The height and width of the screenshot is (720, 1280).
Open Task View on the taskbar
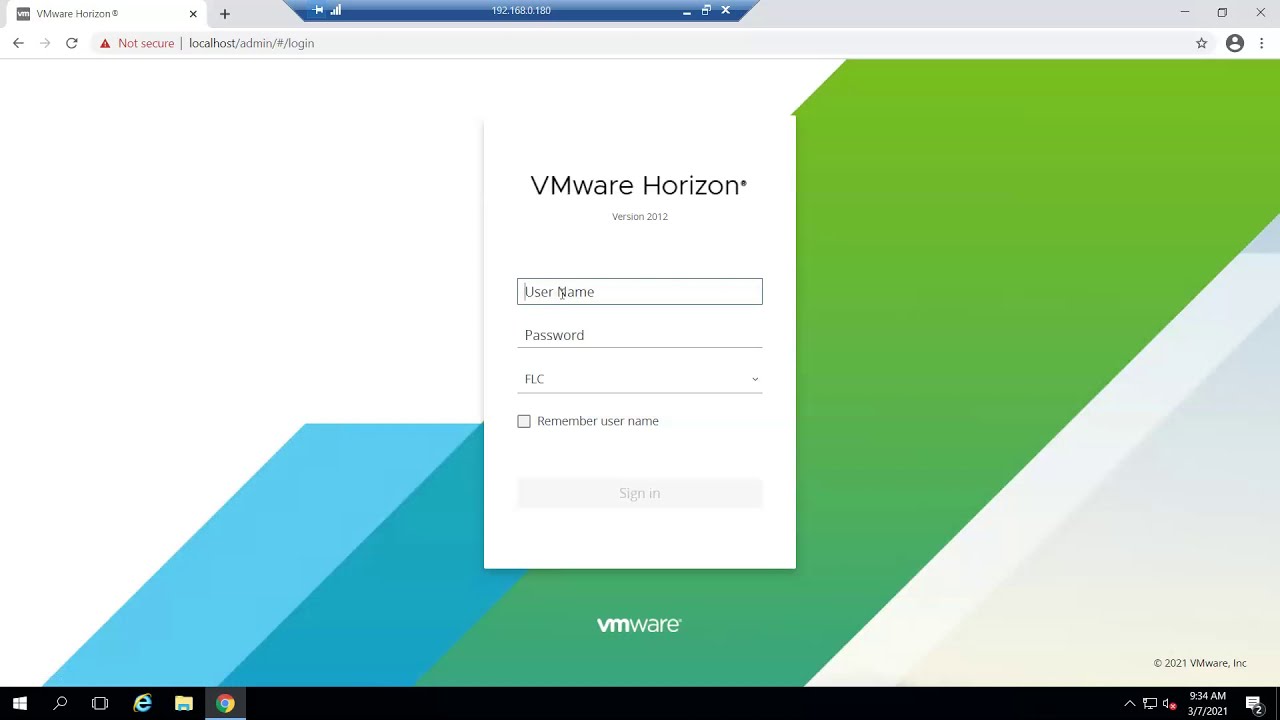click(x=100, y=703)
